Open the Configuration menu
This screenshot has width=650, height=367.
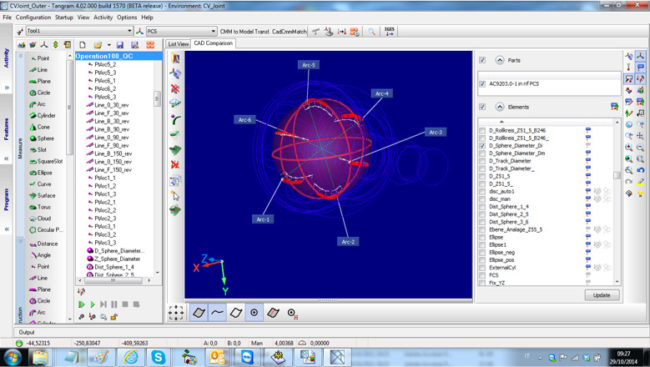tap(33, 17)
